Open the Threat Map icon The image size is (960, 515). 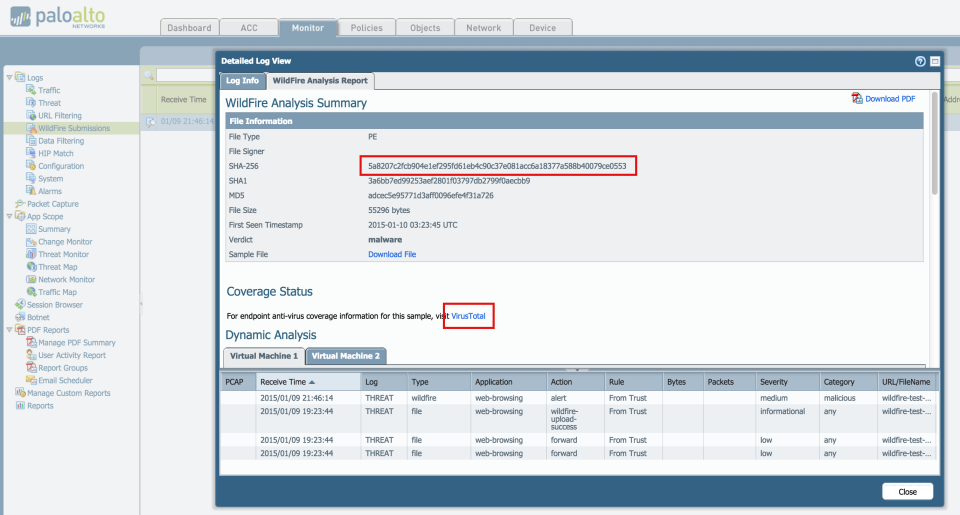coord(31,266)
